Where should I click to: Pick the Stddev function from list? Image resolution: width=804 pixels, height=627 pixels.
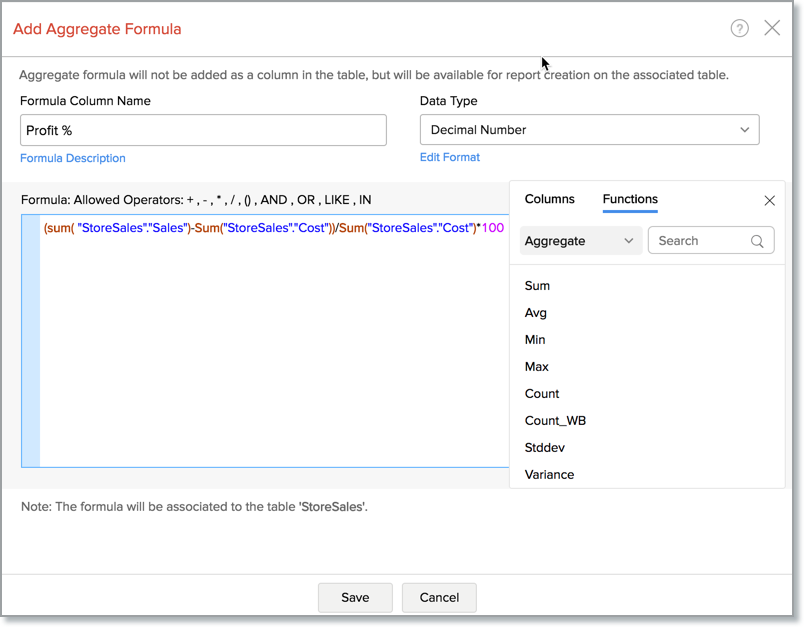click(545, 448)
